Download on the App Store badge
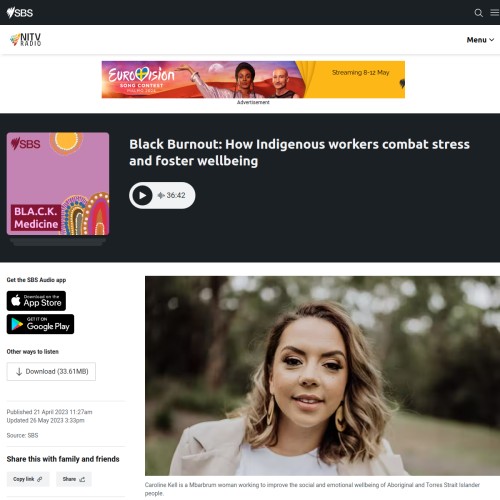The height and width of the screenshot is (500, 500). tap(36, 301)
